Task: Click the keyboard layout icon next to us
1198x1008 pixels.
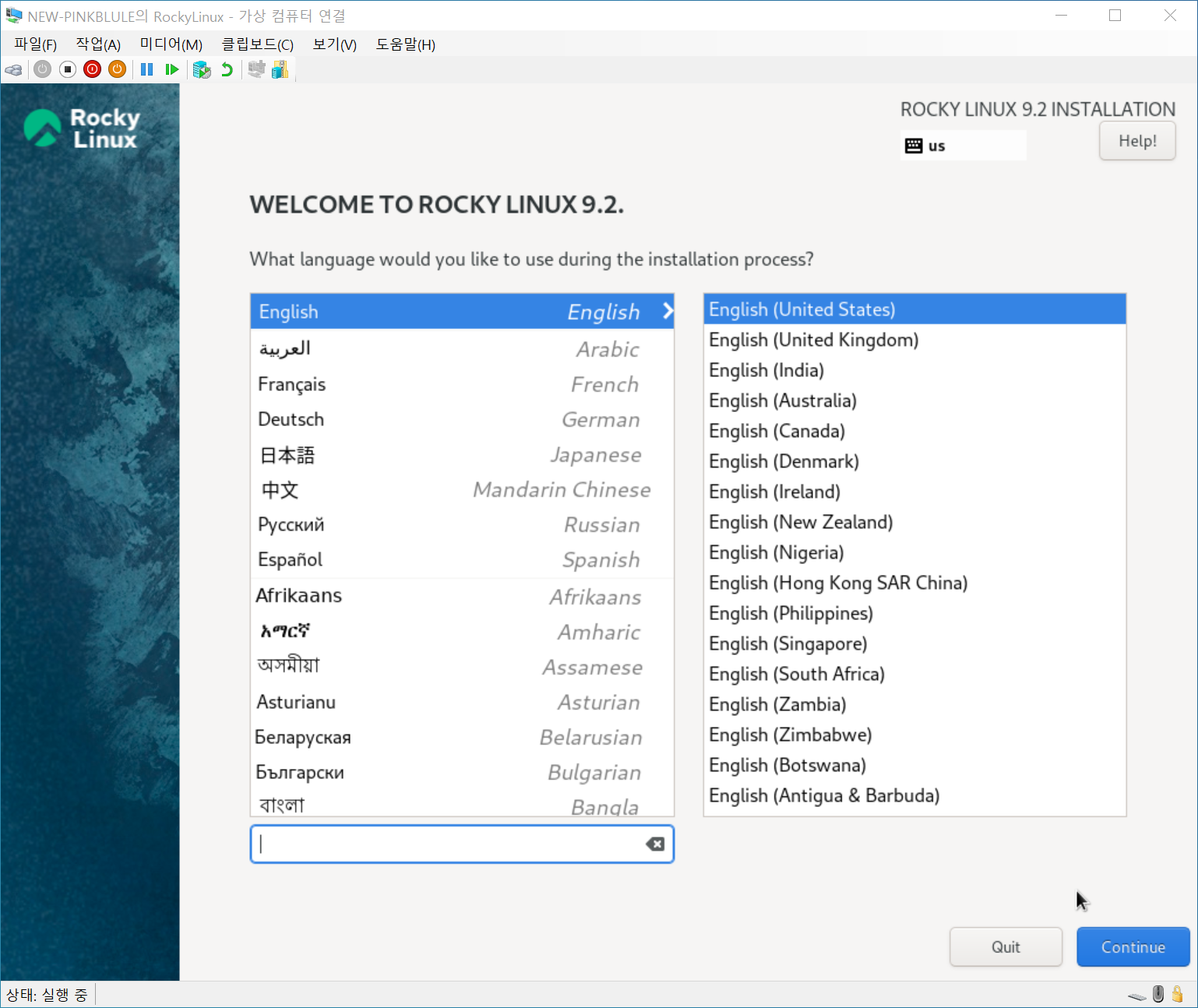Action: pos(914,146)
